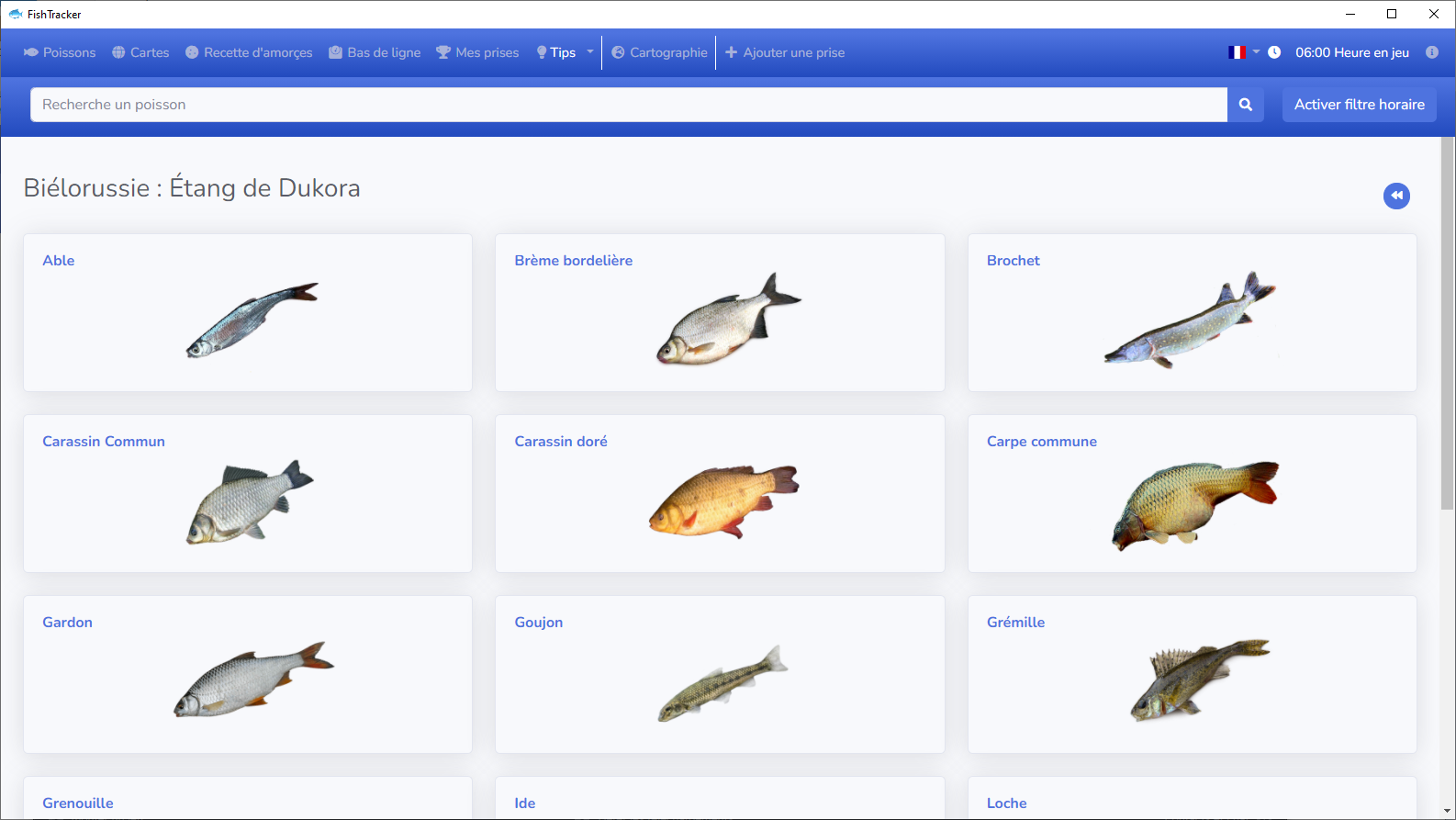The width and height of the screenshot is (1456, 820).
Task: Click the scrollbar down arrow
Action: point(1448,812)
